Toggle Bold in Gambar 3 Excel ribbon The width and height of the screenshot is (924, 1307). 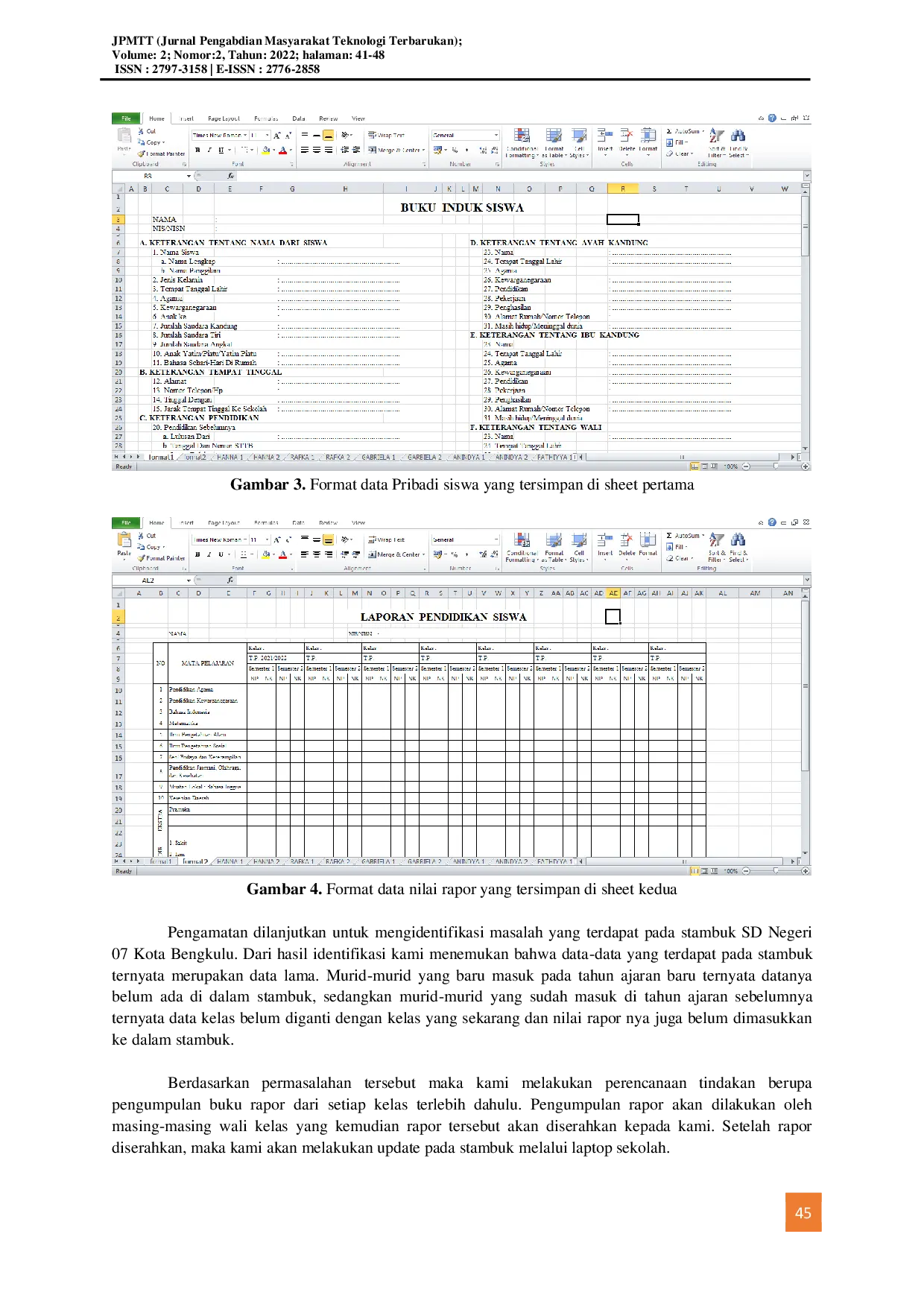click(197, 151)
